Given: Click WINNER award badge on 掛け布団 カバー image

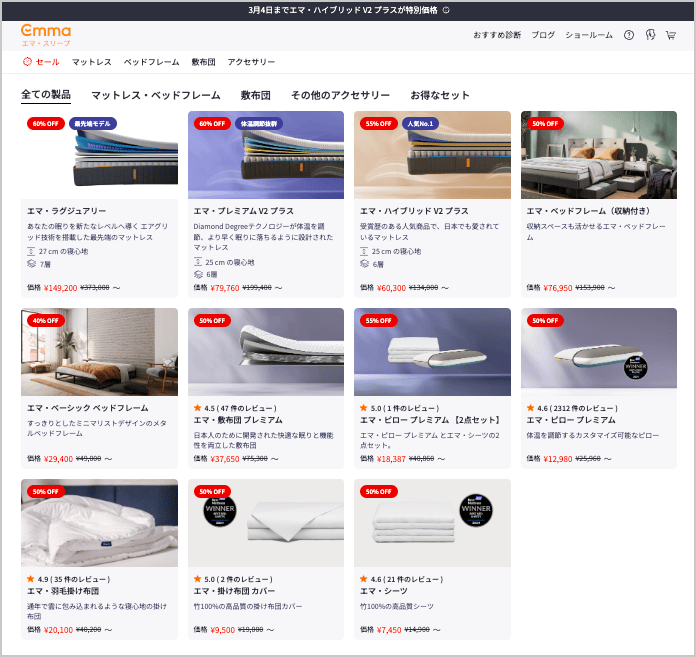Looking at the screenshot, I should (x=220, y=510).
